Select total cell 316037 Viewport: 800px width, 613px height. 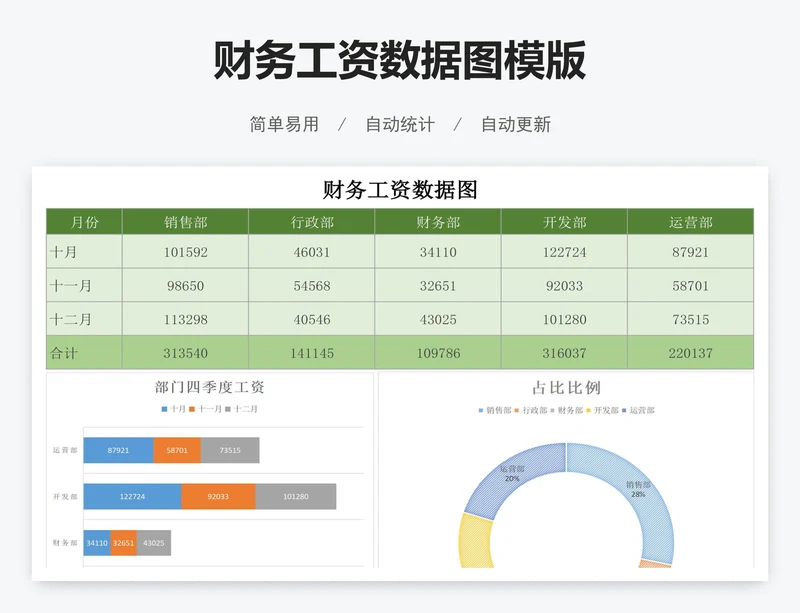[564, 353]
